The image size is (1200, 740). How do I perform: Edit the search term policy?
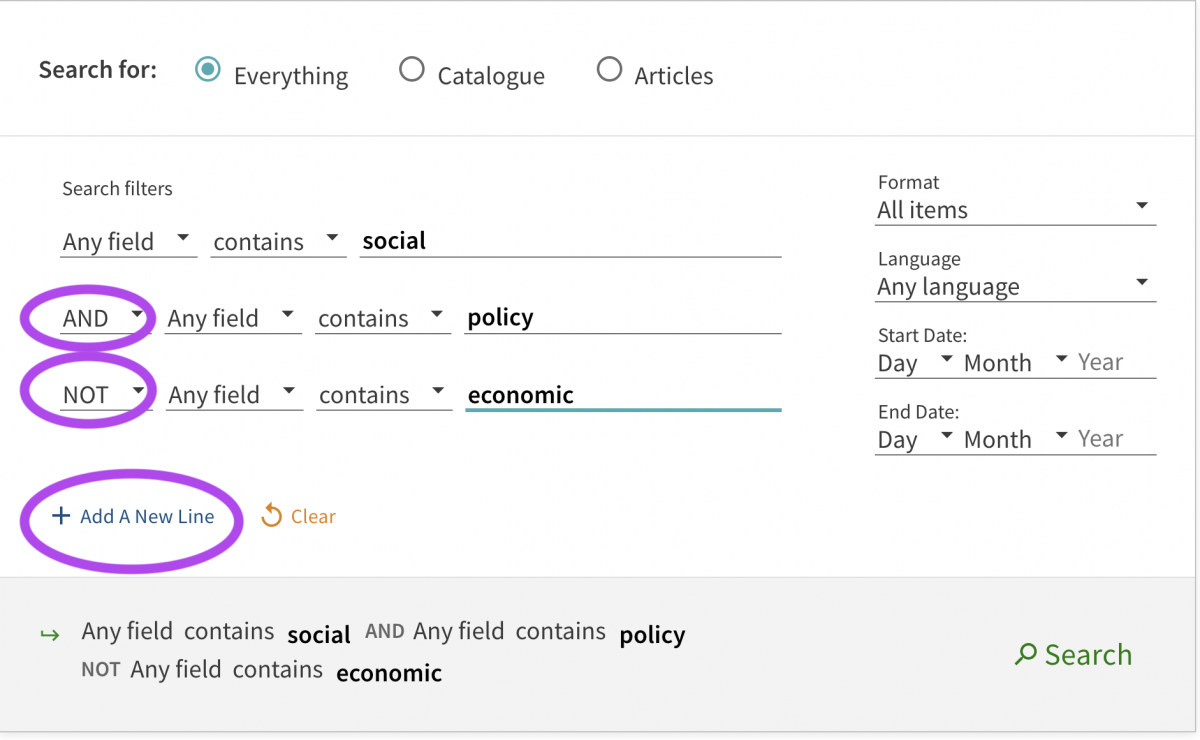[x=623, y=318]
